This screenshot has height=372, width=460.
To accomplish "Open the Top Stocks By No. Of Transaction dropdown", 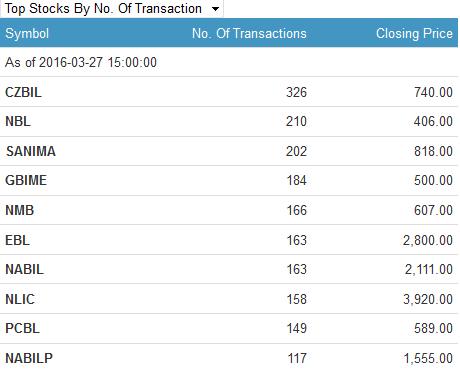I will [112, 9].
